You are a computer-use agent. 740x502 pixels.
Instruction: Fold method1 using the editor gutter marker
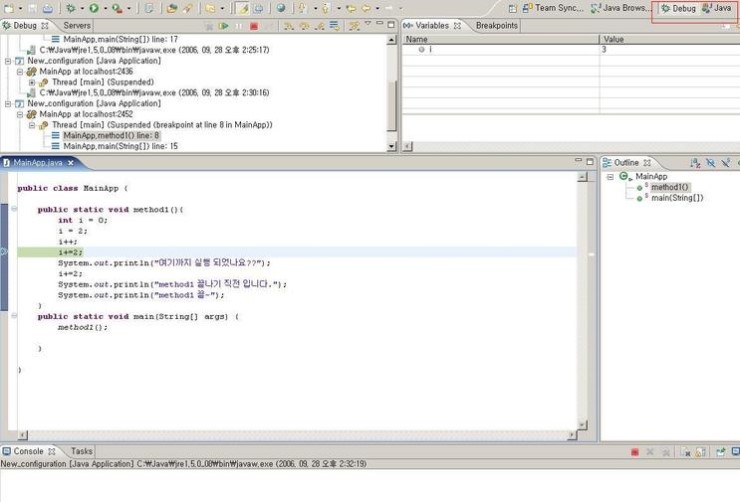[14, 209]
